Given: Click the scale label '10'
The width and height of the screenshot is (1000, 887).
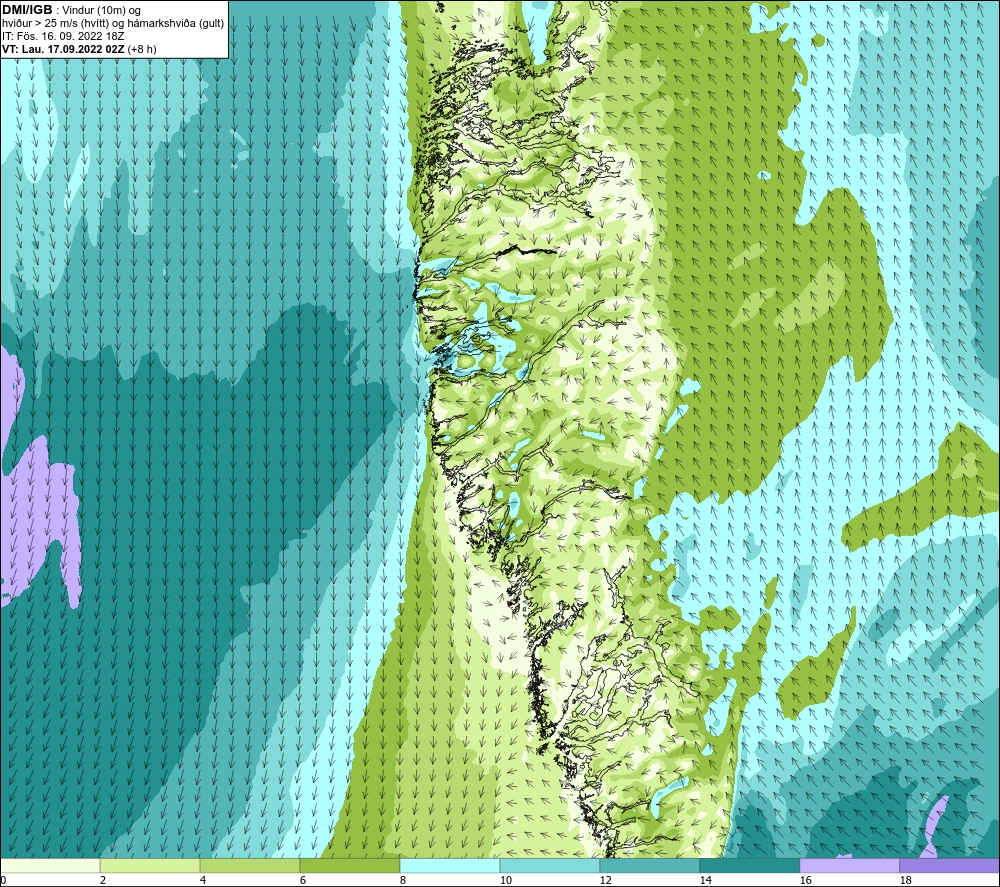Looking at the screenshot, I should pyautogui.click(x=506, y=881).
